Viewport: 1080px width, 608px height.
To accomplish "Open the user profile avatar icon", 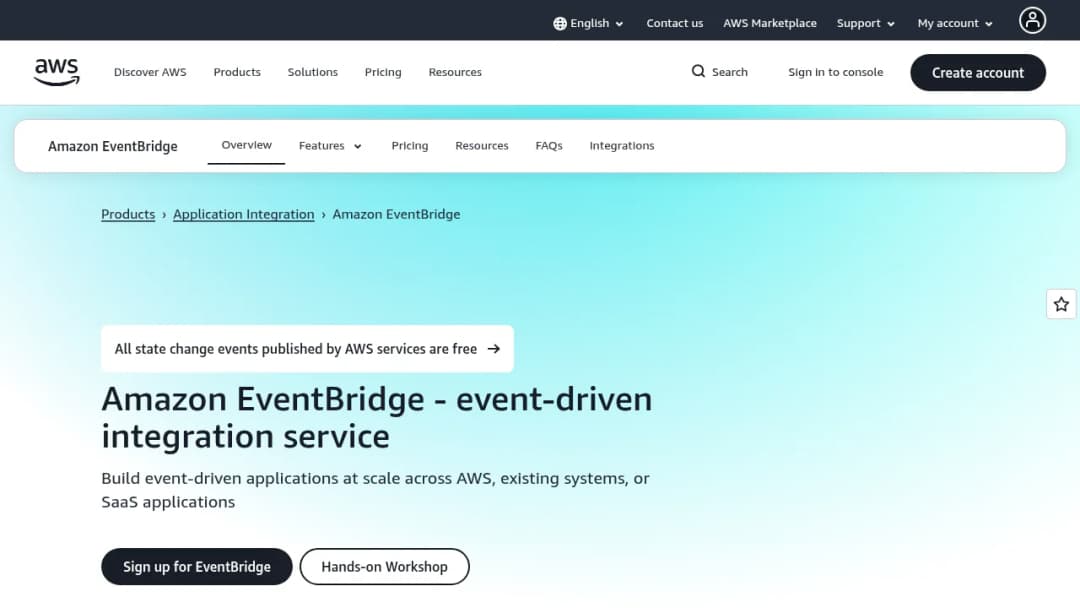I will click(x=1032, y=21).
